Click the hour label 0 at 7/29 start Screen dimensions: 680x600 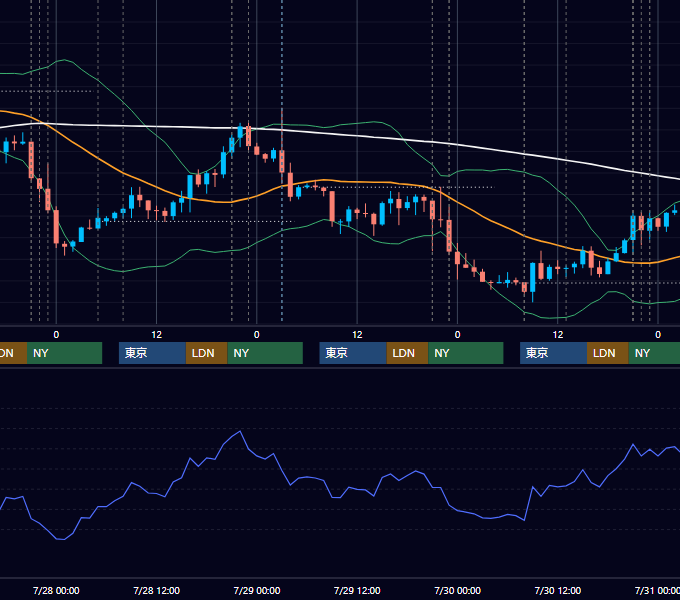coord(257,335)
